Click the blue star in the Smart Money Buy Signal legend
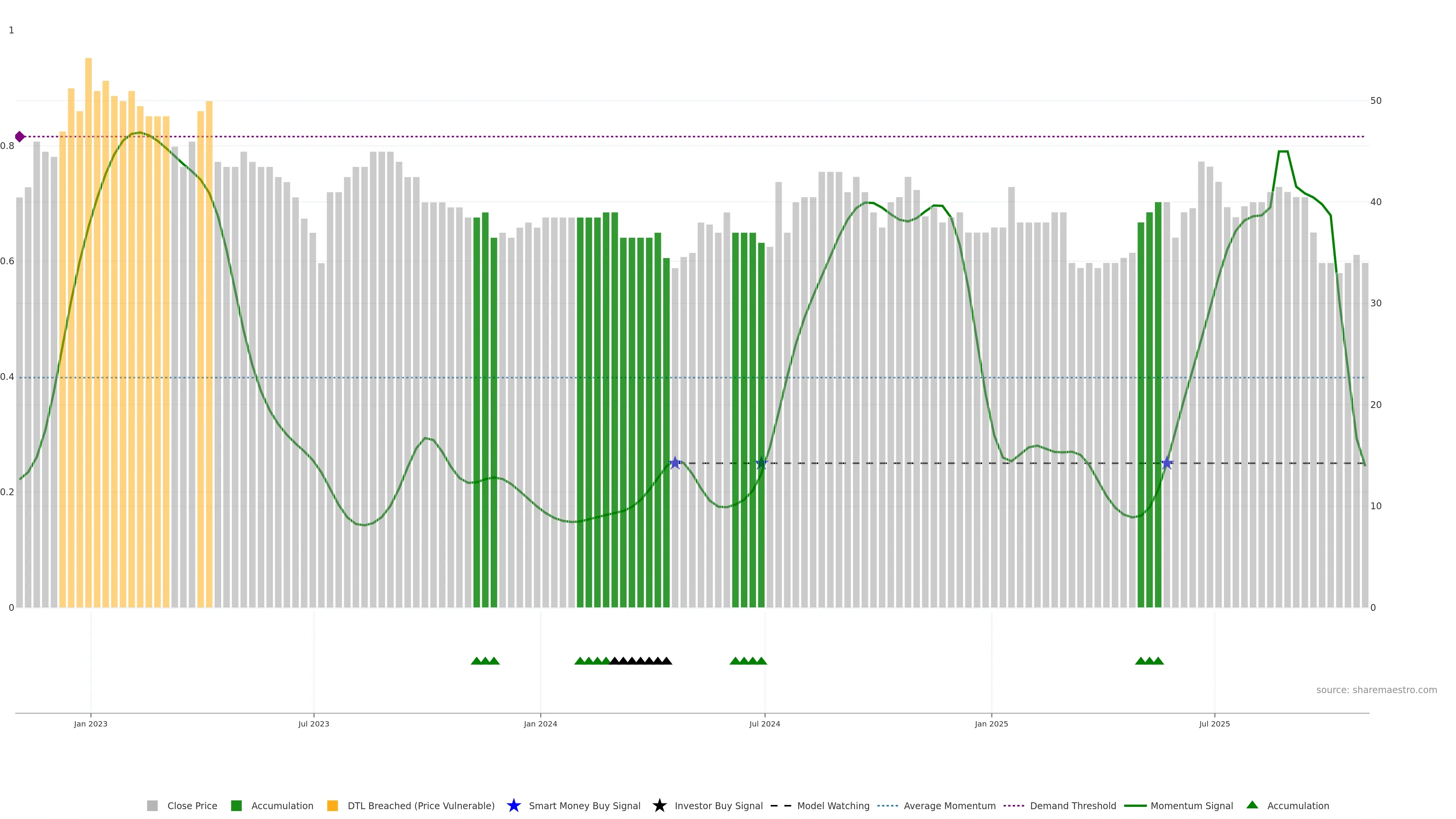 (513, 805)
